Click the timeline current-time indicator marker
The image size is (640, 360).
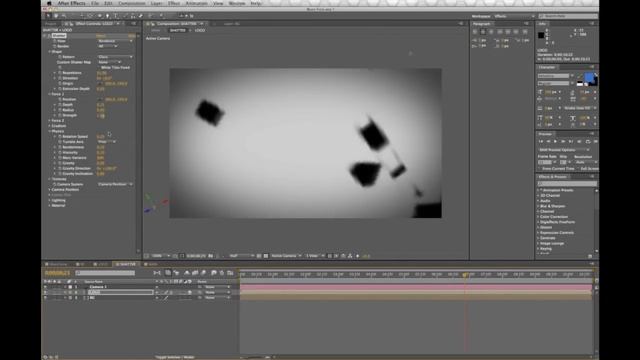pyautogui.click(x=465, y=274)
